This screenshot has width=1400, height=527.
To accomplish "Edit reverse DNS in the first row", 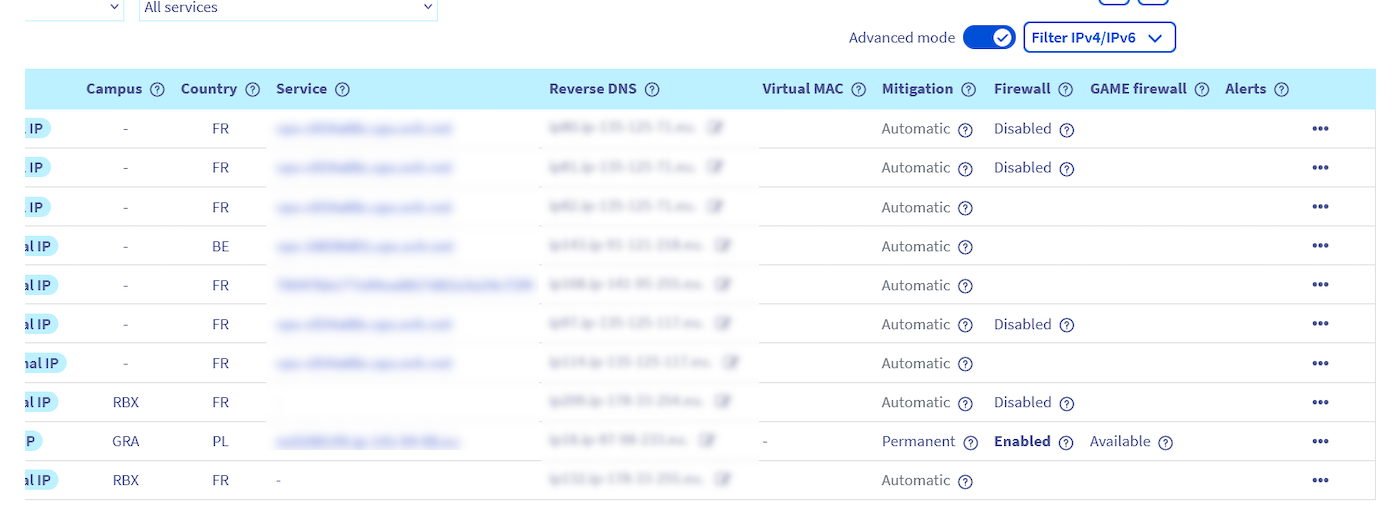I will coord(715,129).
